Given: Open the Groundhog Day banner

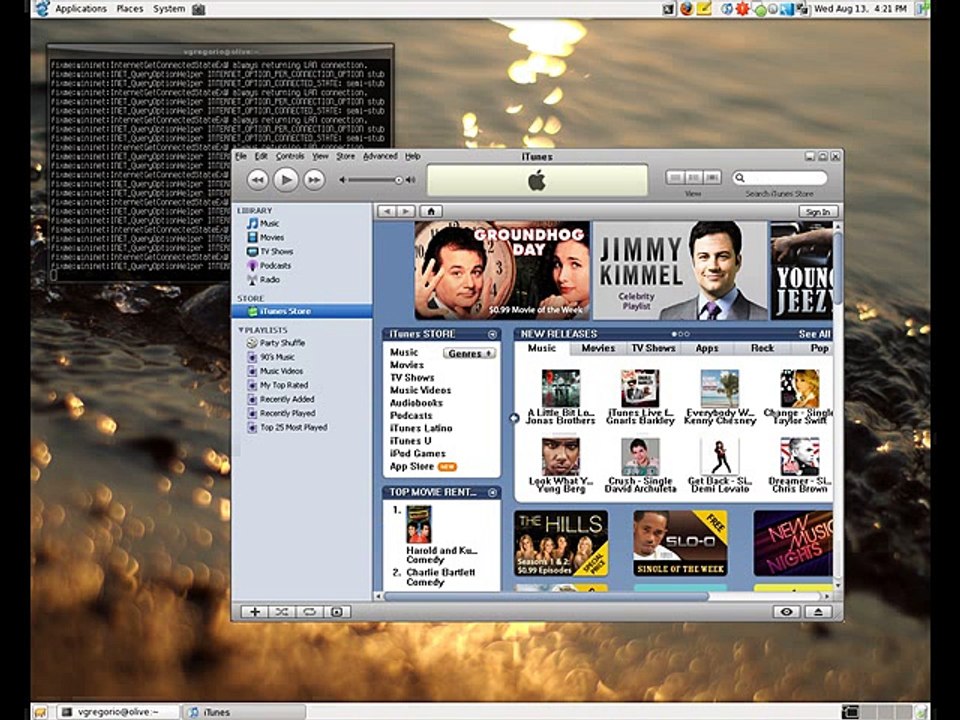Looking at the screenshot, I should pyautogui.click(x=502, y=271).
